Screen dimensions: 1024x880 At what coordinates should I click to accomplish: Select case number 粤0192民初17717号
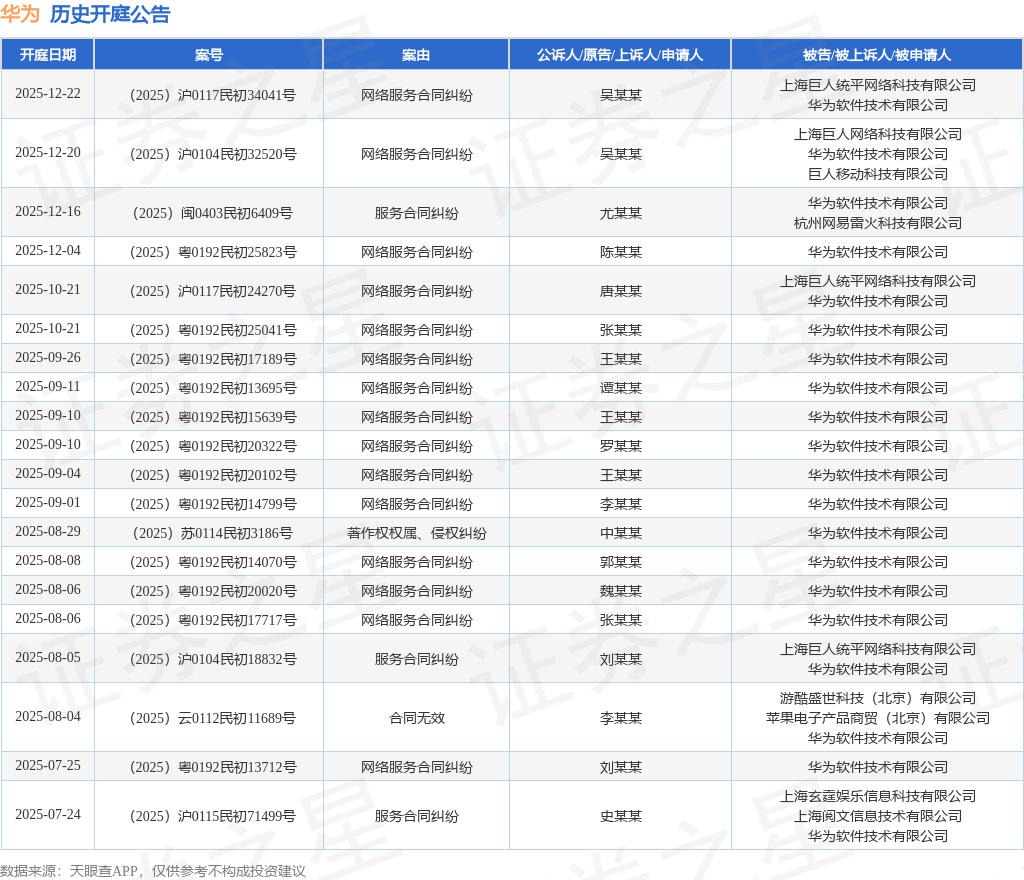coord(213,620)
